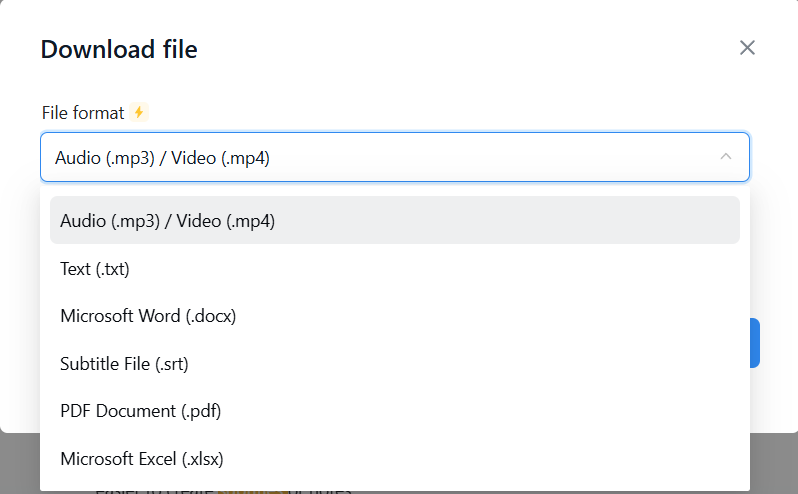The image size is (798, 494).
Task: Click the blue button behind the dropdown list
Action: point(755,343)
